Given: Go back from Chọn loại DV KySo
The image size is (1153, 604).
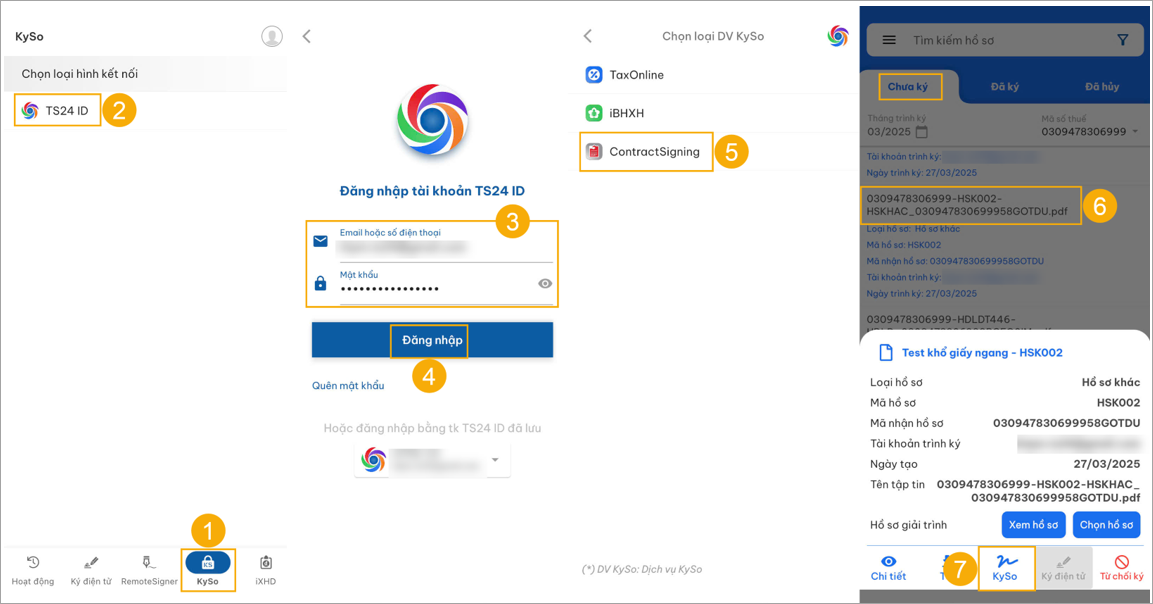Looking at the screenshot, I should coord(588,36).
